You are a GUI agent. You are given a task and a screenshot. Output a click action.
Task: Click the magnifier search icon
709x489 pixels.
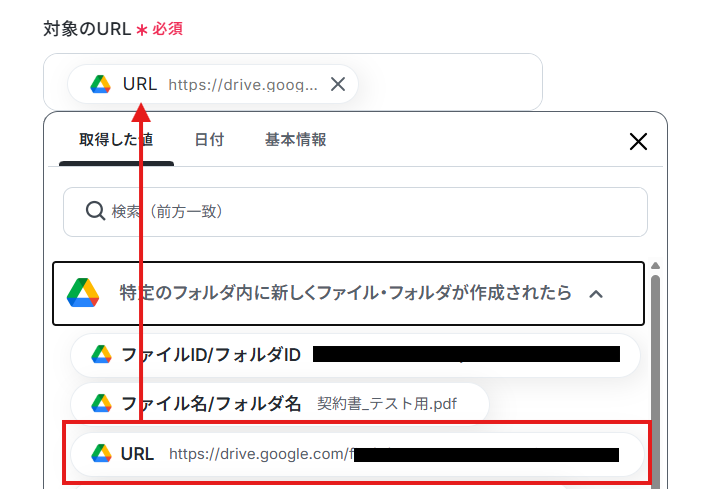[95, 211]
